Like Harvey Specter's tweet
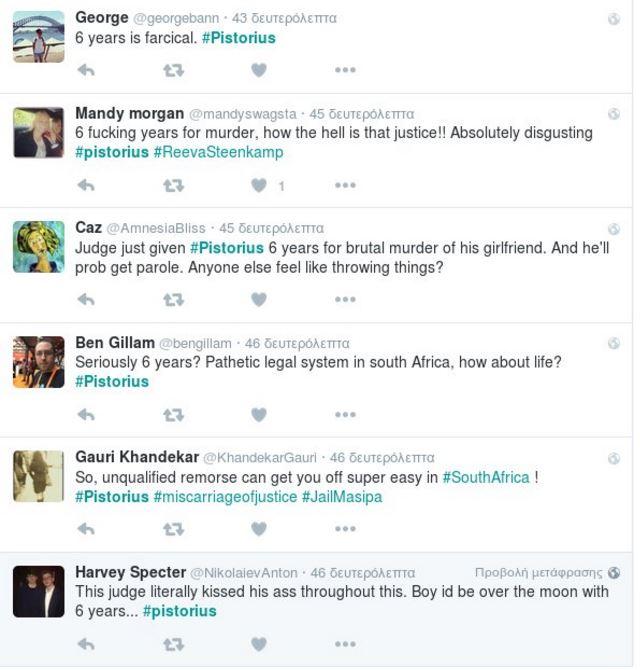 pyautogui.click(x=259, y=644)
